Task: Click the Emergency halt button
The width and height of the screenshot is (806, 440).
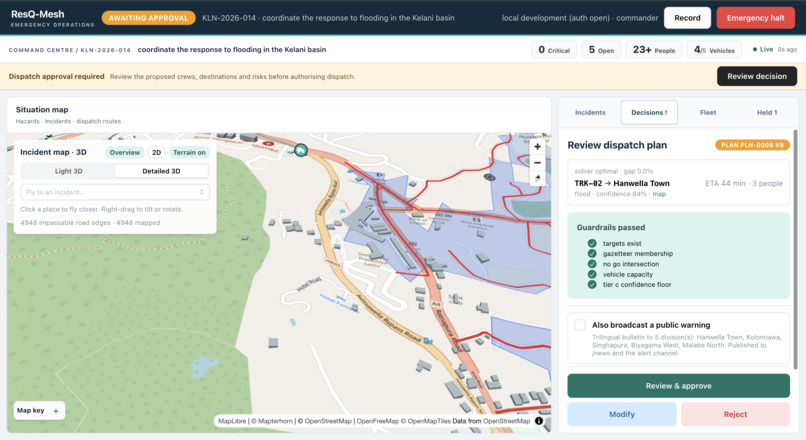Action: (x=755, y=18)
